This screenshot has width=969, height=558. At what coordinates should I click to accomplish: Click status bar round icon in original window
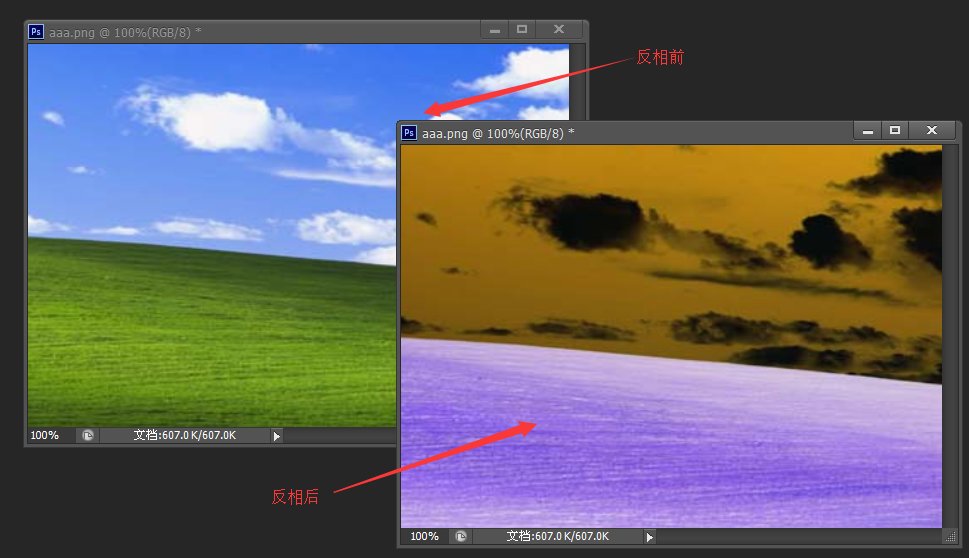pyautogui.click(x=88, y=436)
